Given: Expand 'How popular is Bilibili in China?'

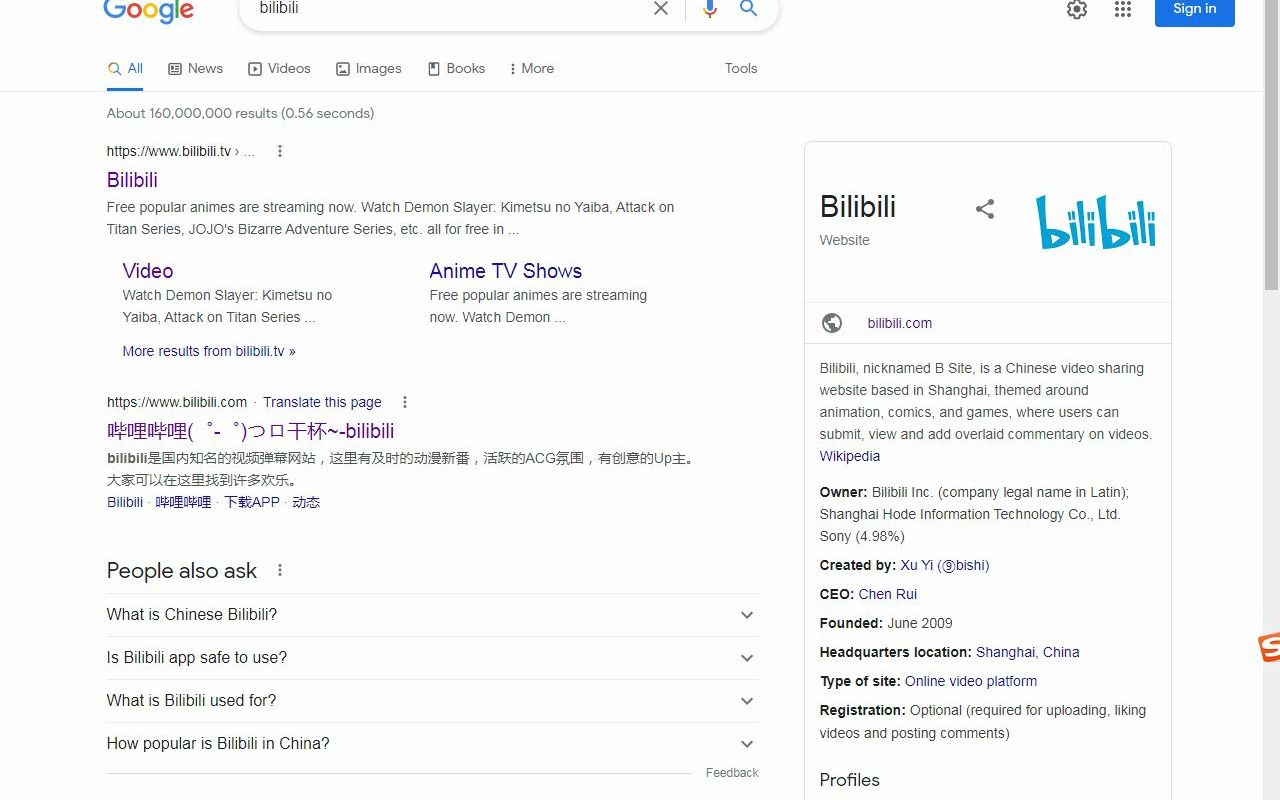Looking at the screenshot, I should [x=432, y=744].
